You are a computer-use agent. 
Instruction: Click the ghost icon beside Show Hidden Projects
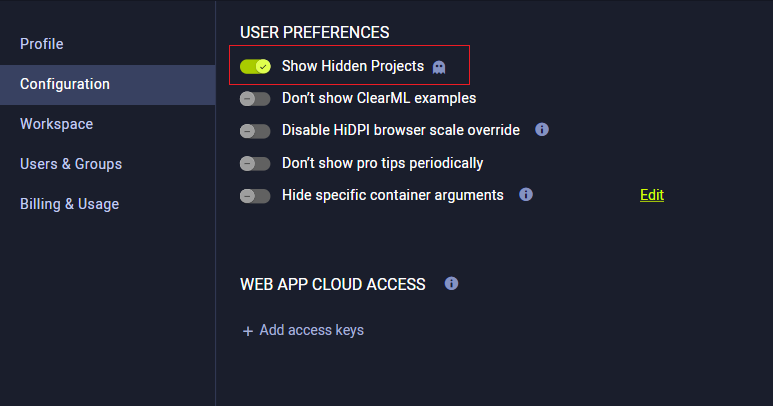[x=438, y=67]
